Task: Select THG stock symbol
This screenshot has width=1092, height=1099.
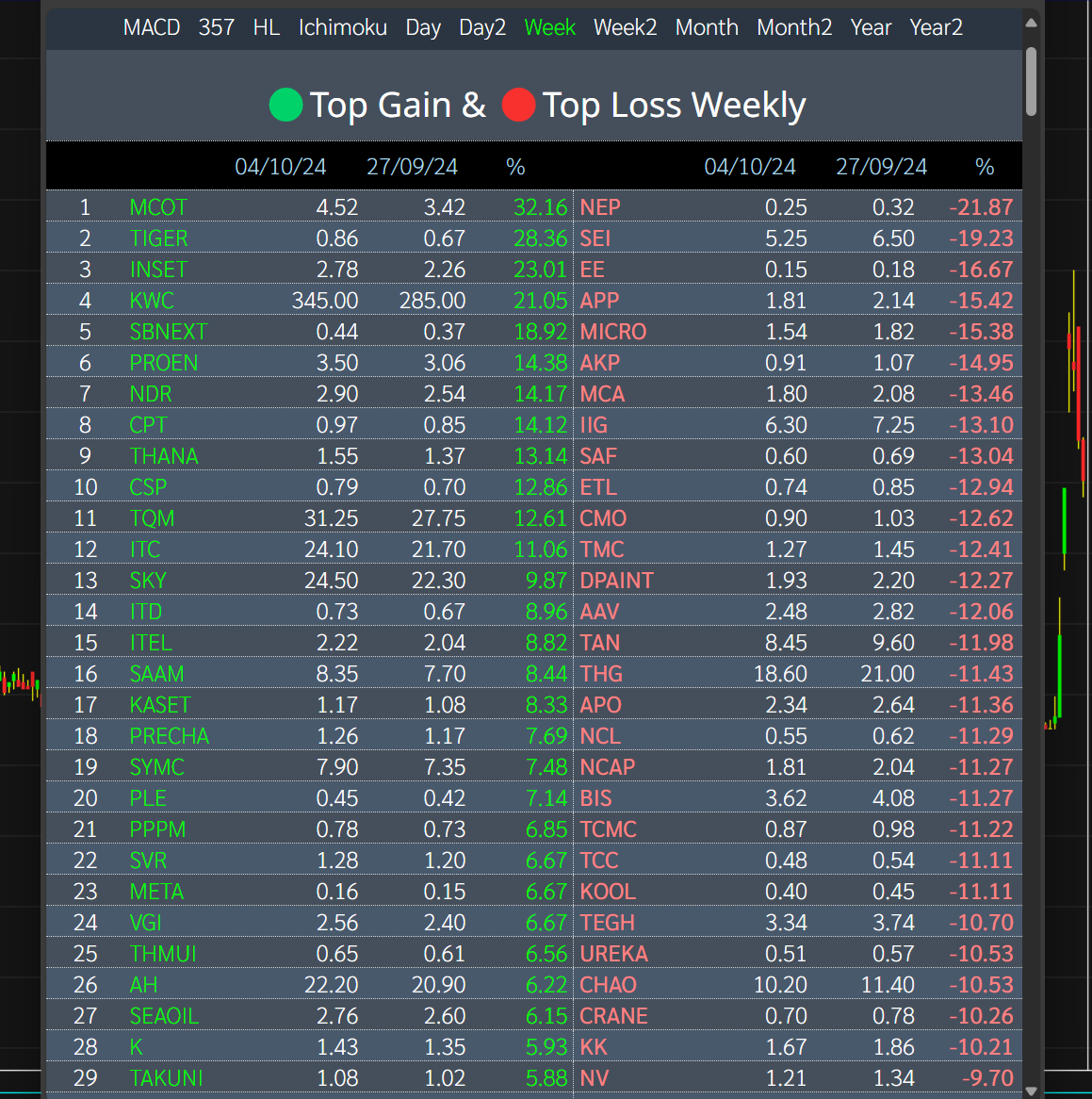Action: pos(601,674)
